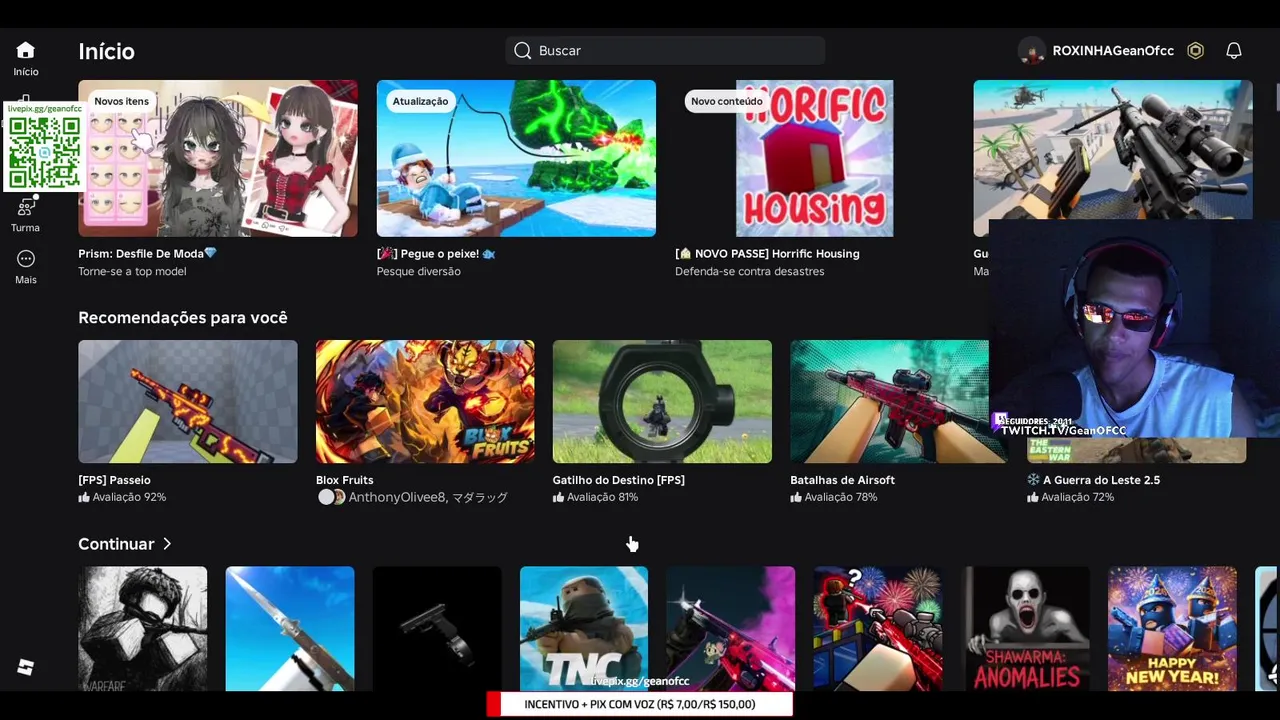Click 'Torne-se a top model' subtitle
Image resolution: width=1280 pixels, height=720 pixels.
click(x=132, y=272)
